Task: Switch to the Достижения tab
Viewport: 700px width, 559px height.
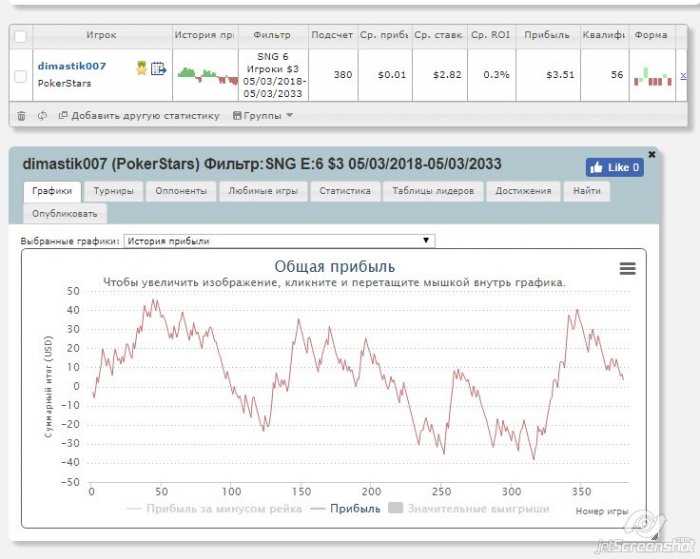Action: point(523,191)
